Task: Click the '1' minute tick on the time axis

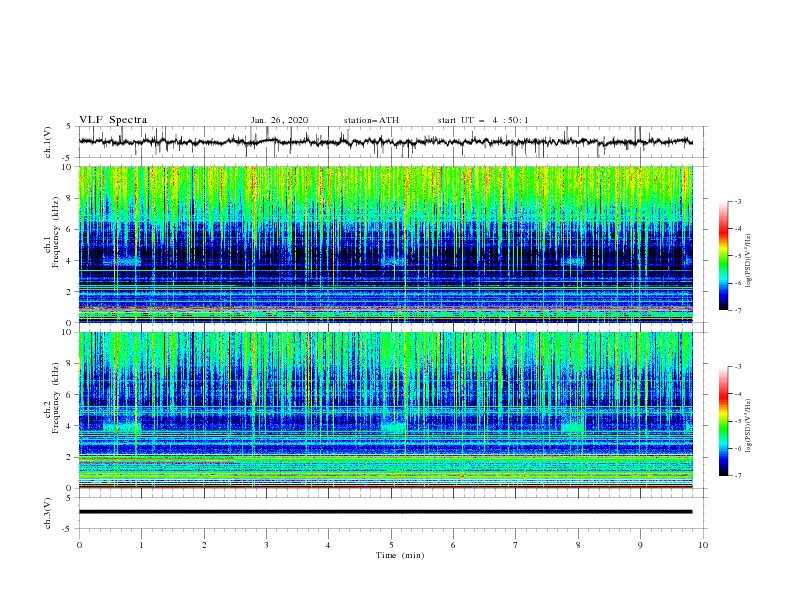Action: [x=141, y=545]
